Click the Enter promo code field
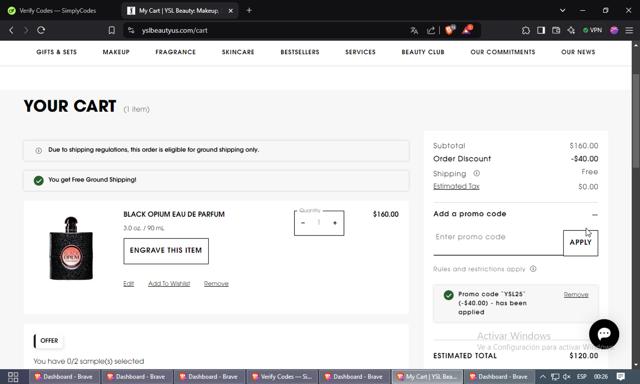Viewport: 640px width, 384px height. tap(498, 242)
